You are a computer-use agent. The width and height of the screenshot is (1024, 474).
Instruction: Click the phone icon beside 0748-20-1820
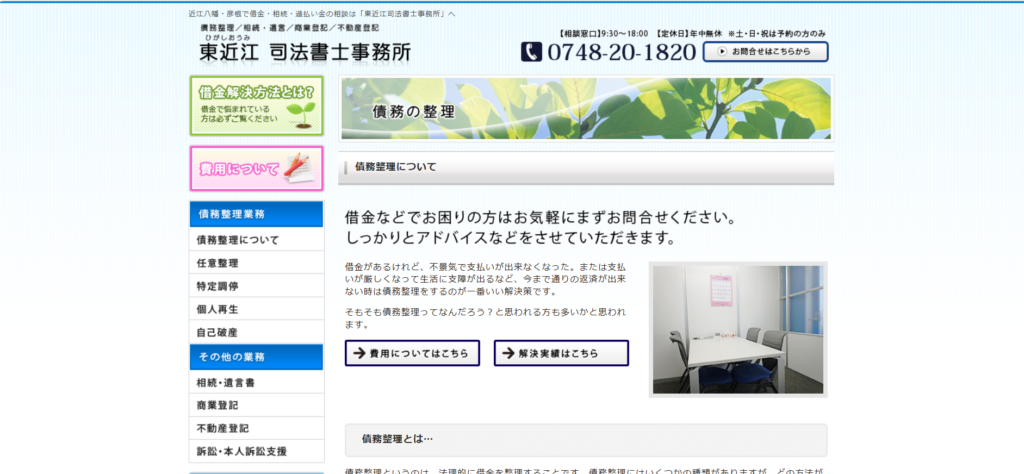[x=531, y=52]
